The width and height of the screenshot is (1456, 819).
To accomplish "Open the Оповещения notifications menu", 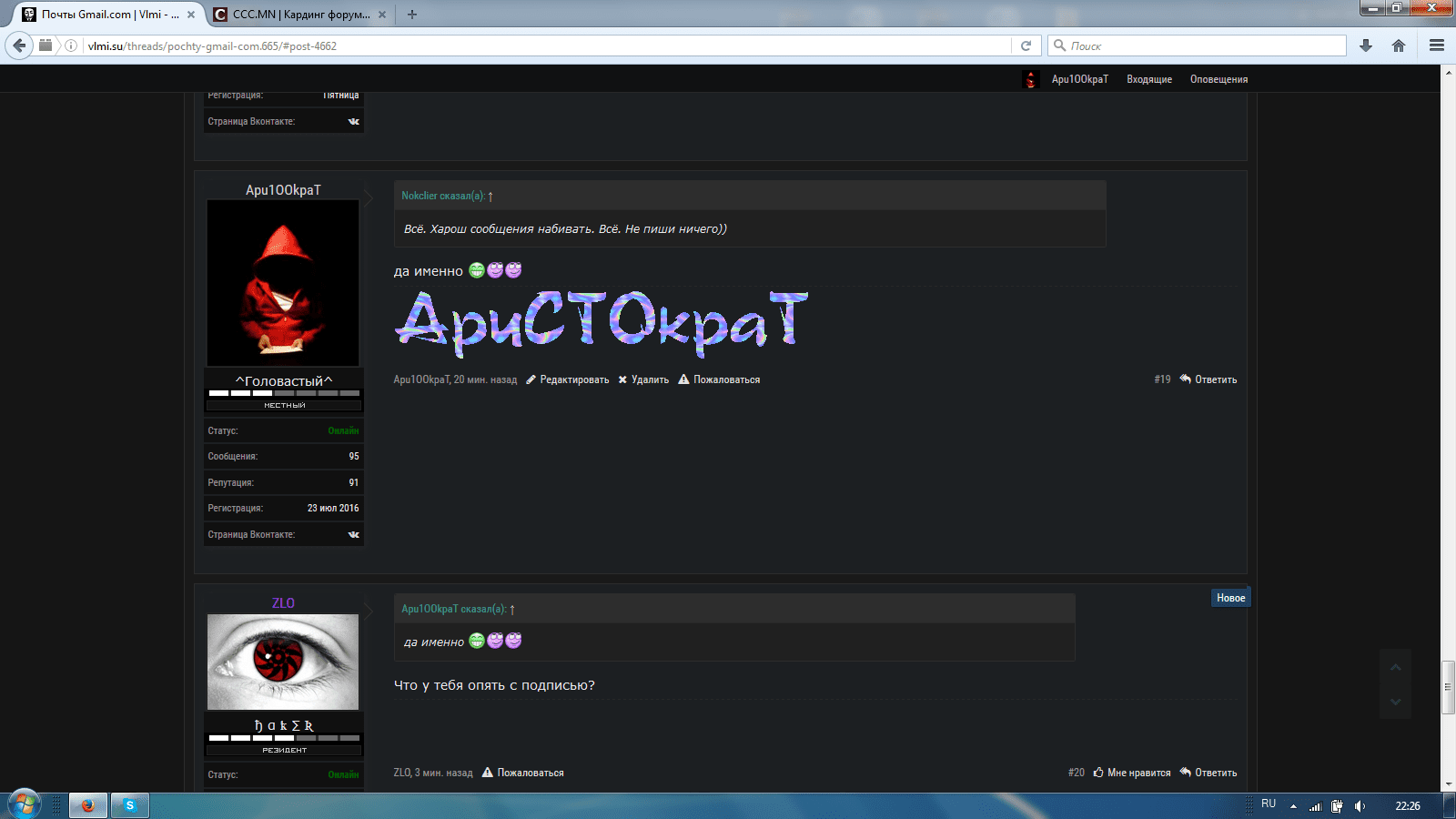I will [1218, 79].
